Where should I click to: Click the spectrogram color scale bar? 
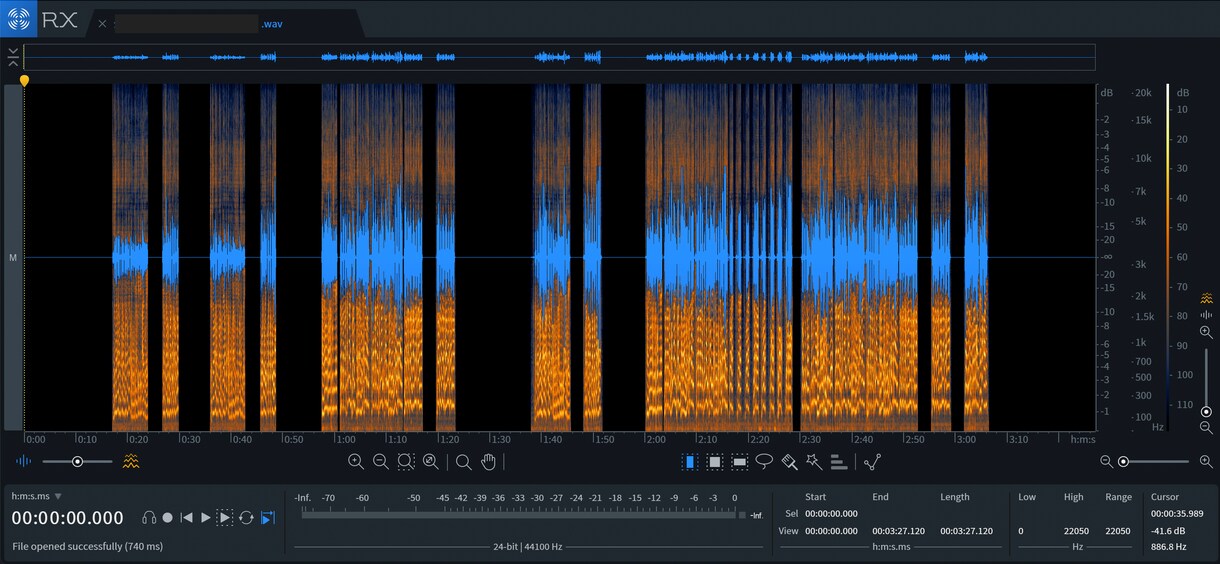1167,258
